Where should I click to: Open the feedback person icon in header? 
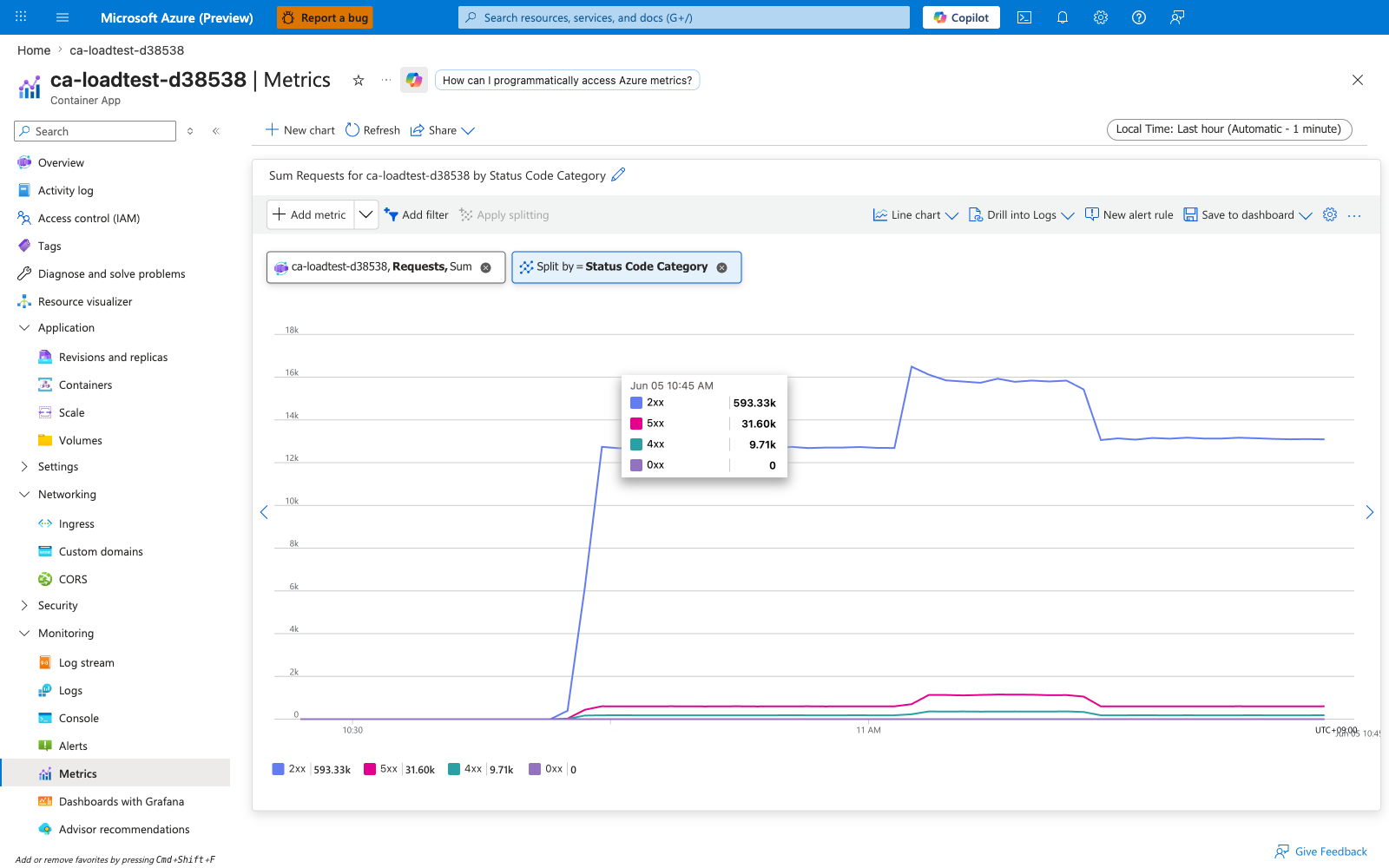(1177, 17)
